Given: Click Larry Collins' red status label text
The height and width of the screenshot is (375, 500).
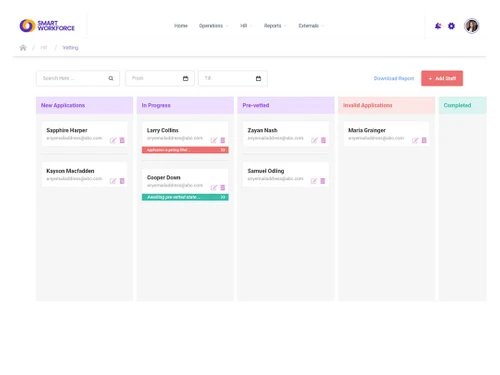Looking at the screenshot, I should (169, 150).
